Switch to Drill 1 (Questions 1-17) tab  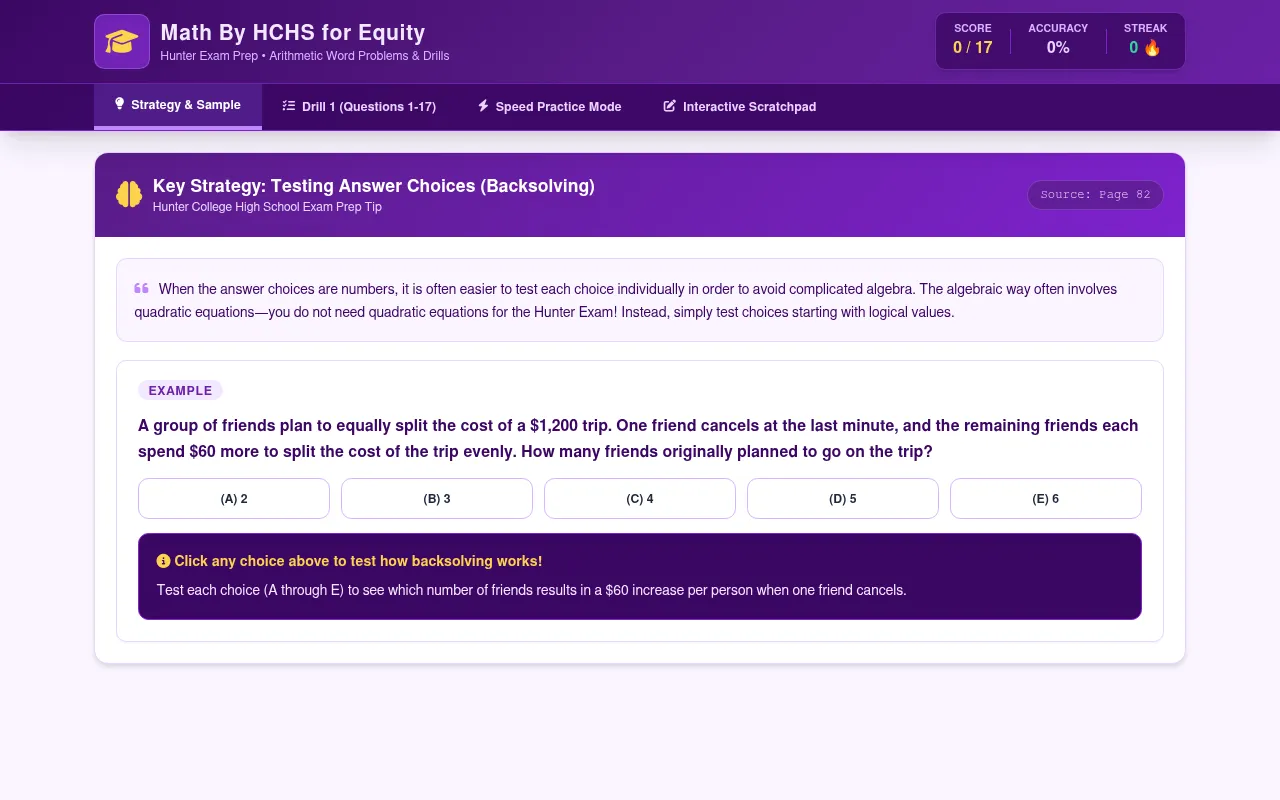tap(359, 106)
